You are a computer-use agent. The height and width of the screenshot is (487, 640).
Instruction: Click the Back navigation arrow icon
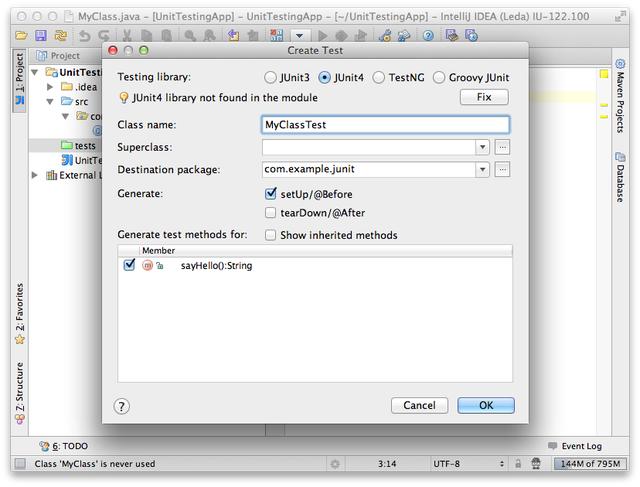point(233,36)
